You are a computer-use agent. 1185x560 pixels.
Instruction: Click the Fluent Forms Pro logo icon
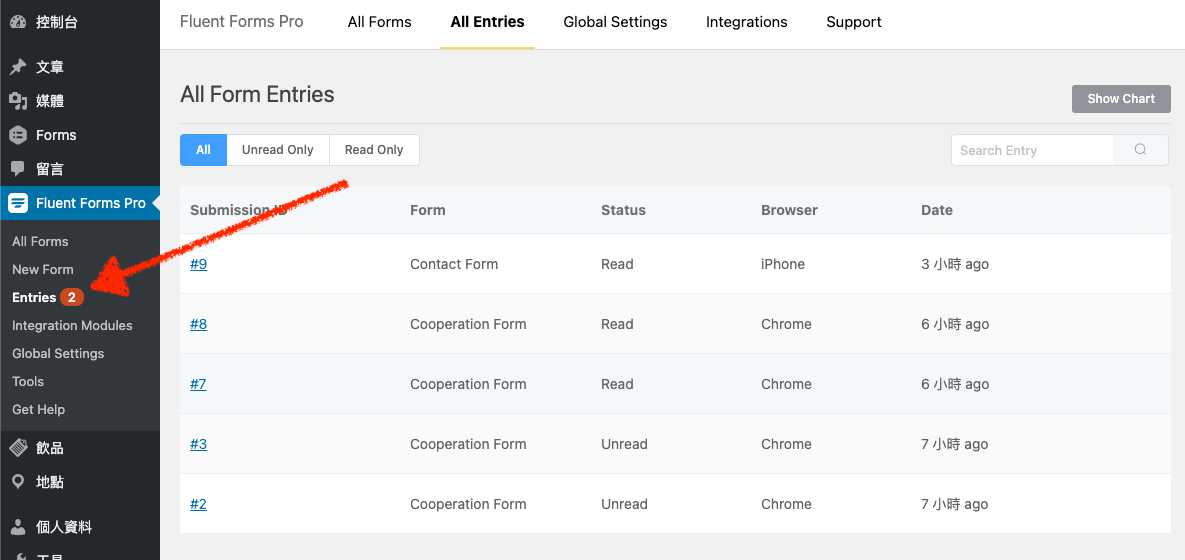(x=17, y=203)
